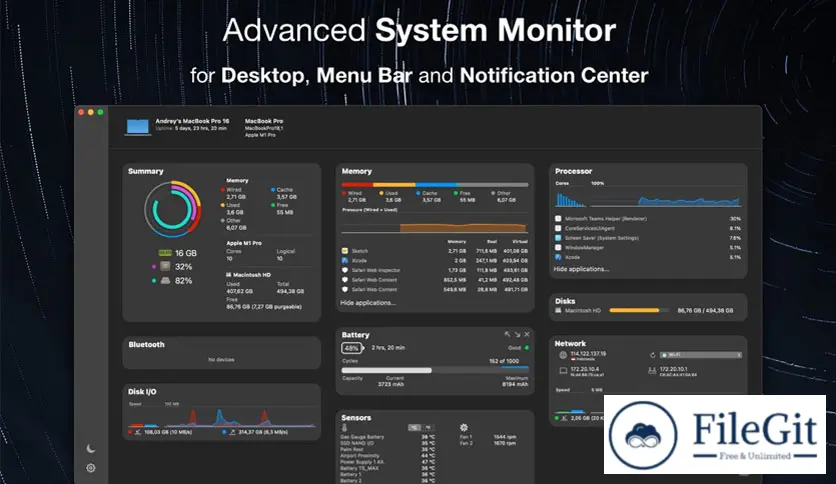
Task: Hide applications in the Memory panel
Action: click(x=368, y=303)
